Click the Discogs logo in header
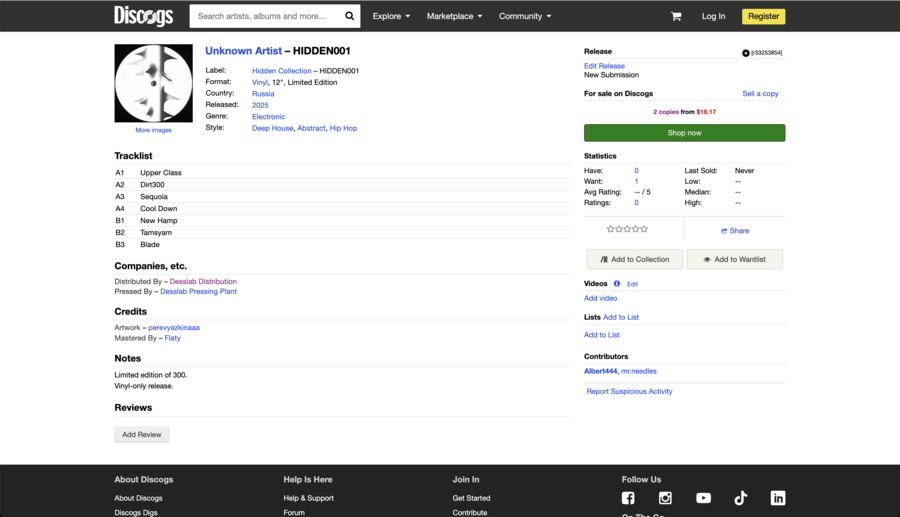The image size is (900, 517). [x=143, y=16]
